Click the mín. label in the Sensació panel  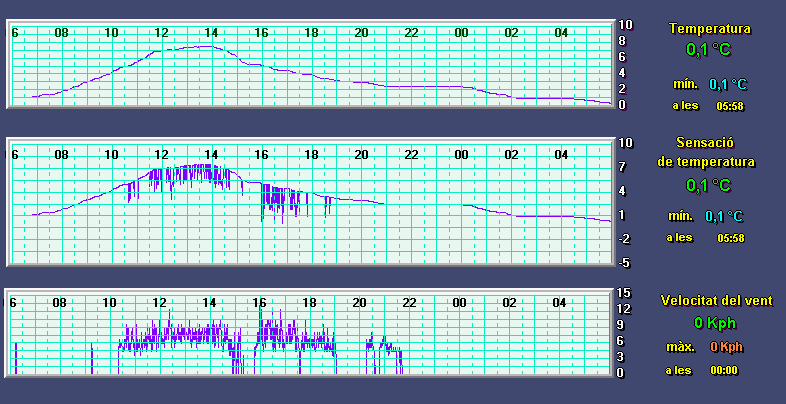(x=681, y=217)
